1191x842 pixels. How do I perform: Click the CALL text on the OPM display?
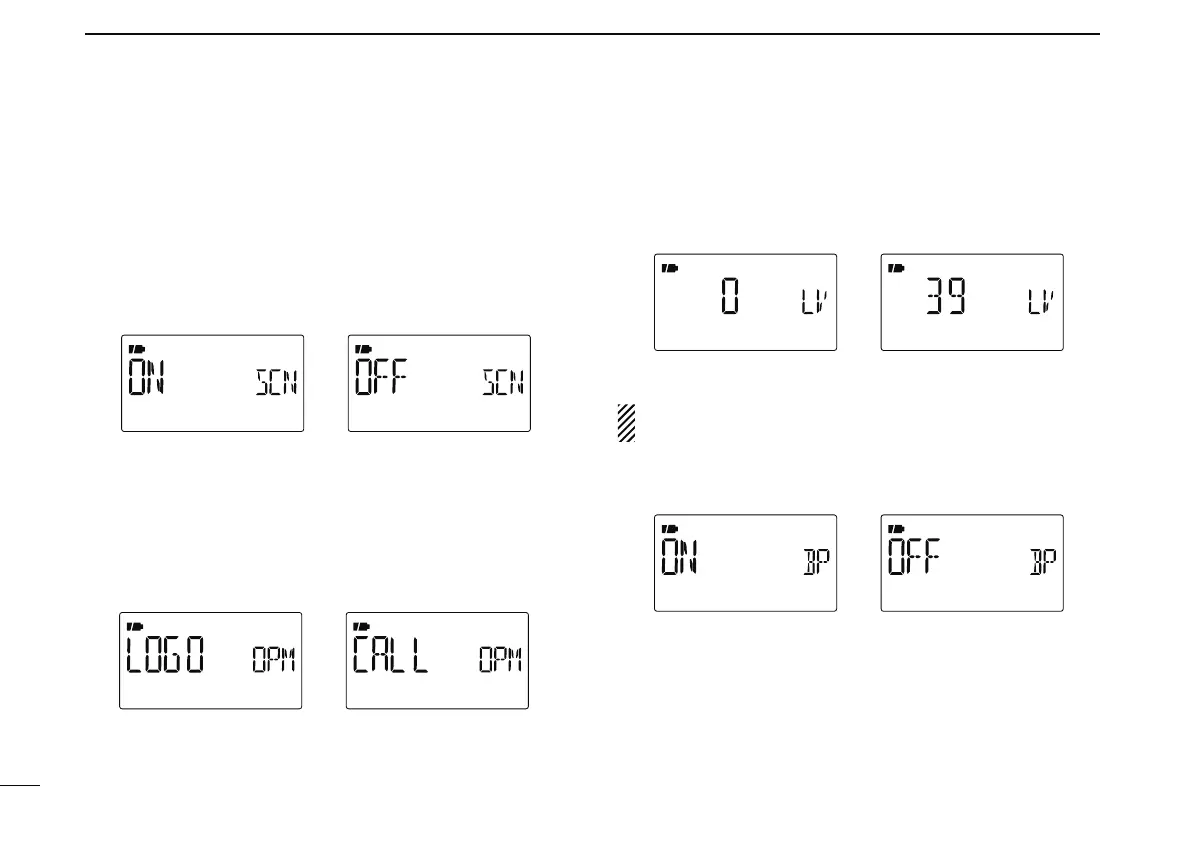point(391,654)
